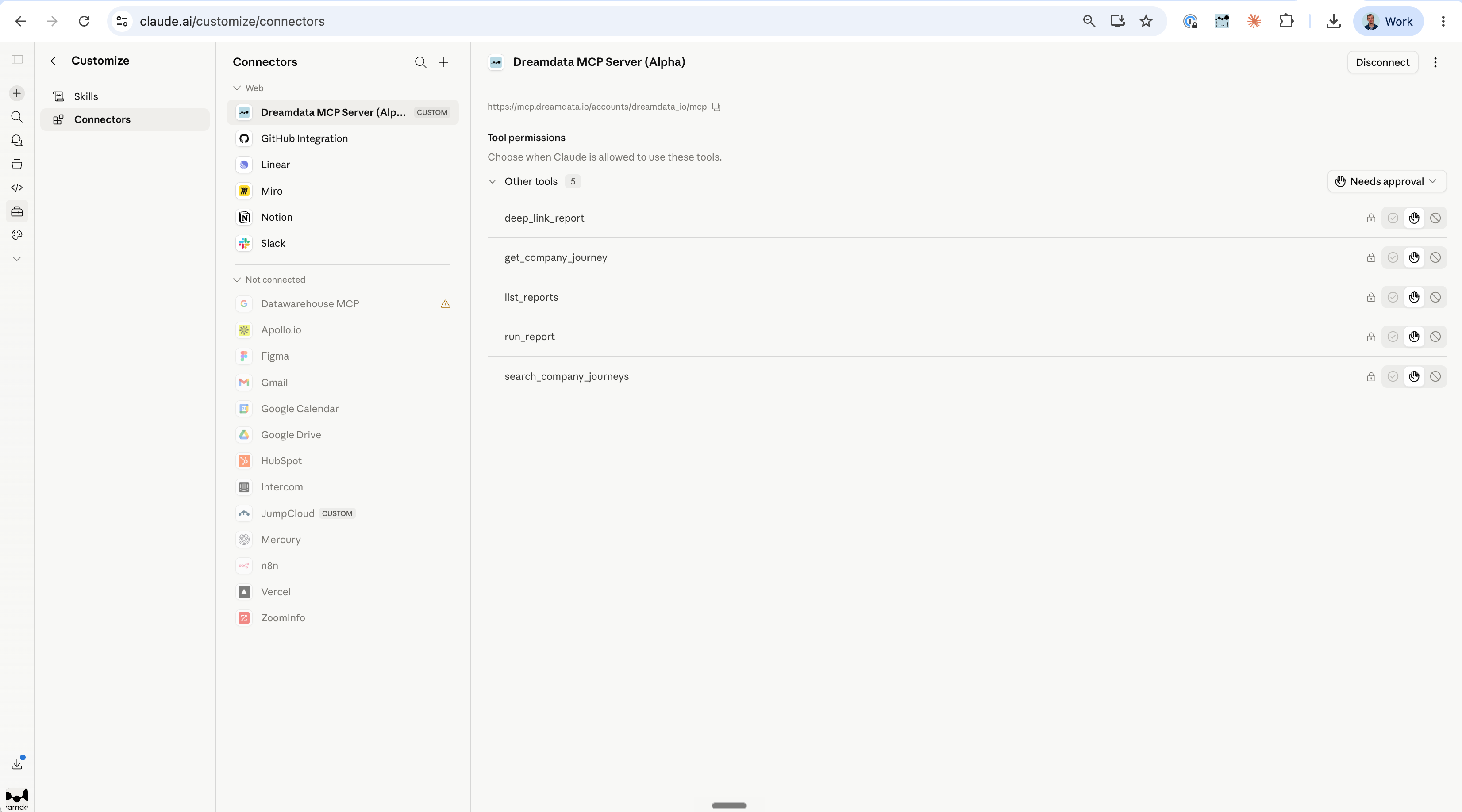Set search_company_journeys to always allow
Screen dimensions: 1462x812
1393,377
